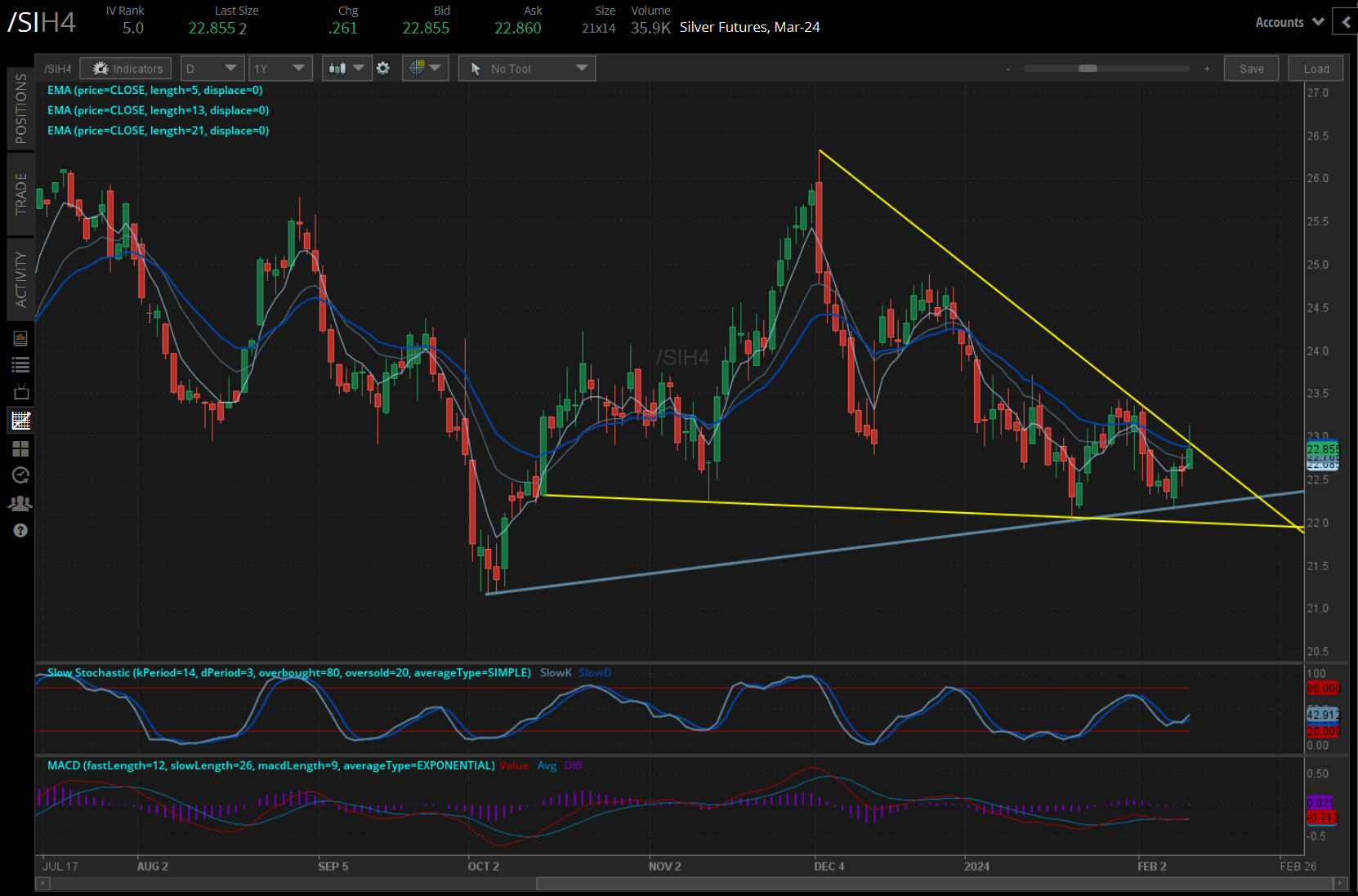Expand the D aggregation period dropdown

click(211, 69)
